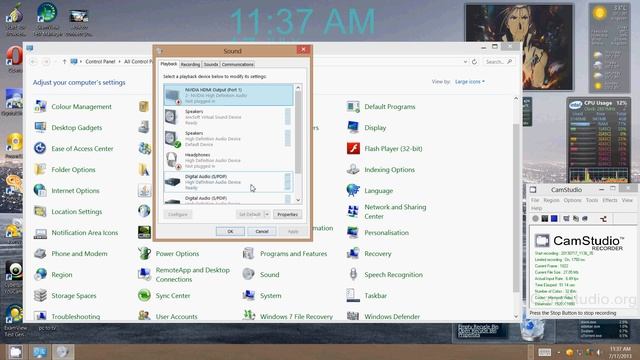Open the Desktop Gadgets applet

point(68,128)
